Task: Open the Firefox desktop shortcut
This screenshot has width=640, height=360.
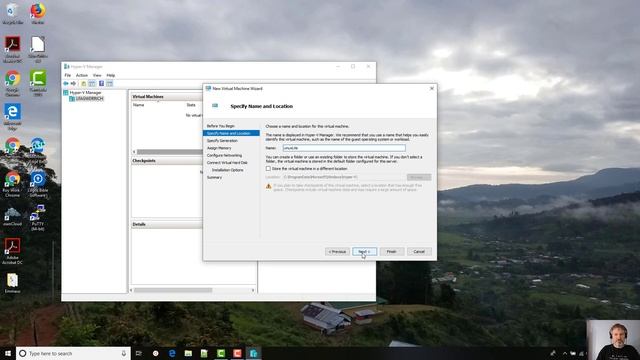Action: pos(38,13)
